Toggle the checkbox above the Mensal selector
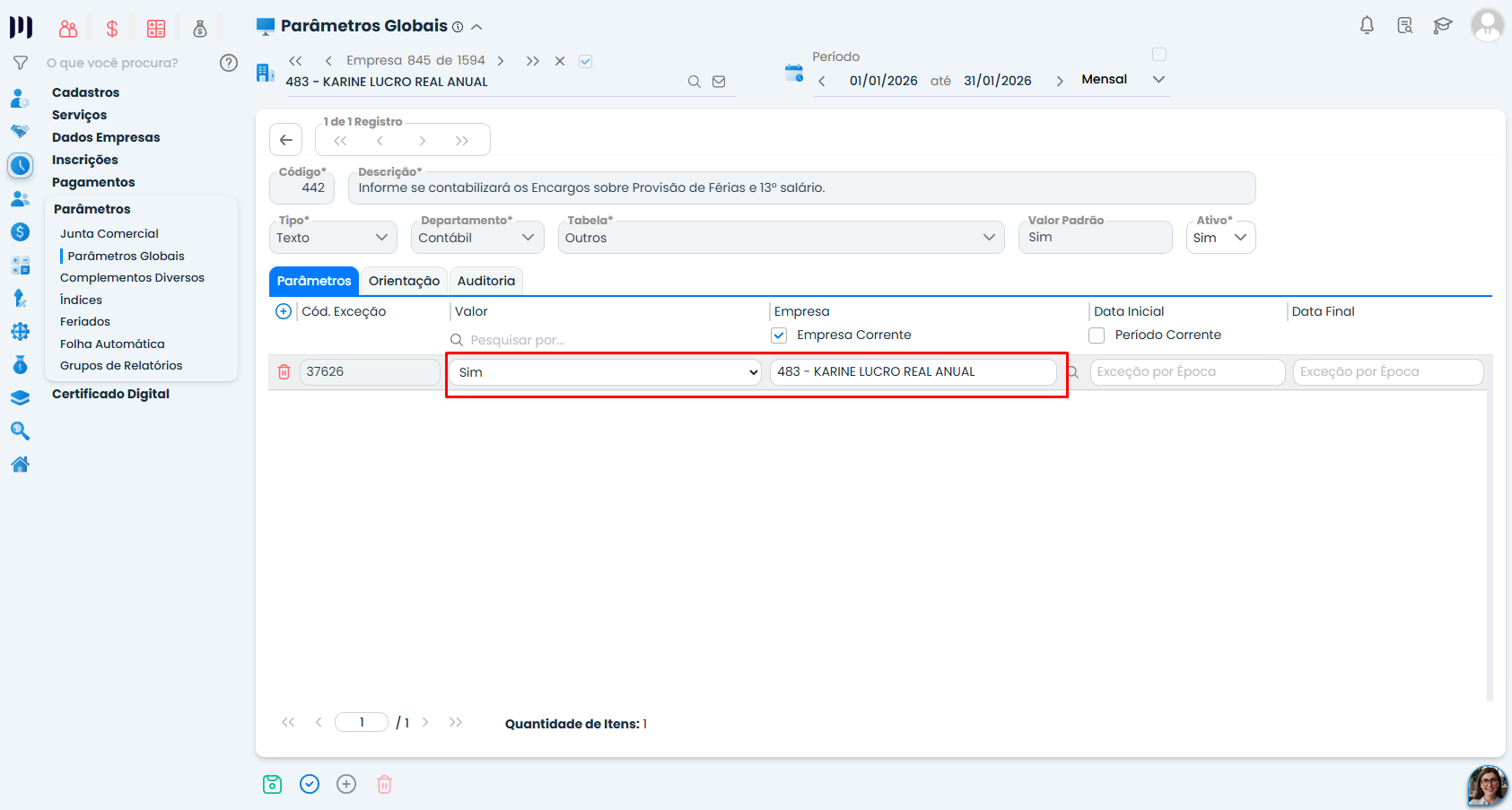 click(1159, 55)
